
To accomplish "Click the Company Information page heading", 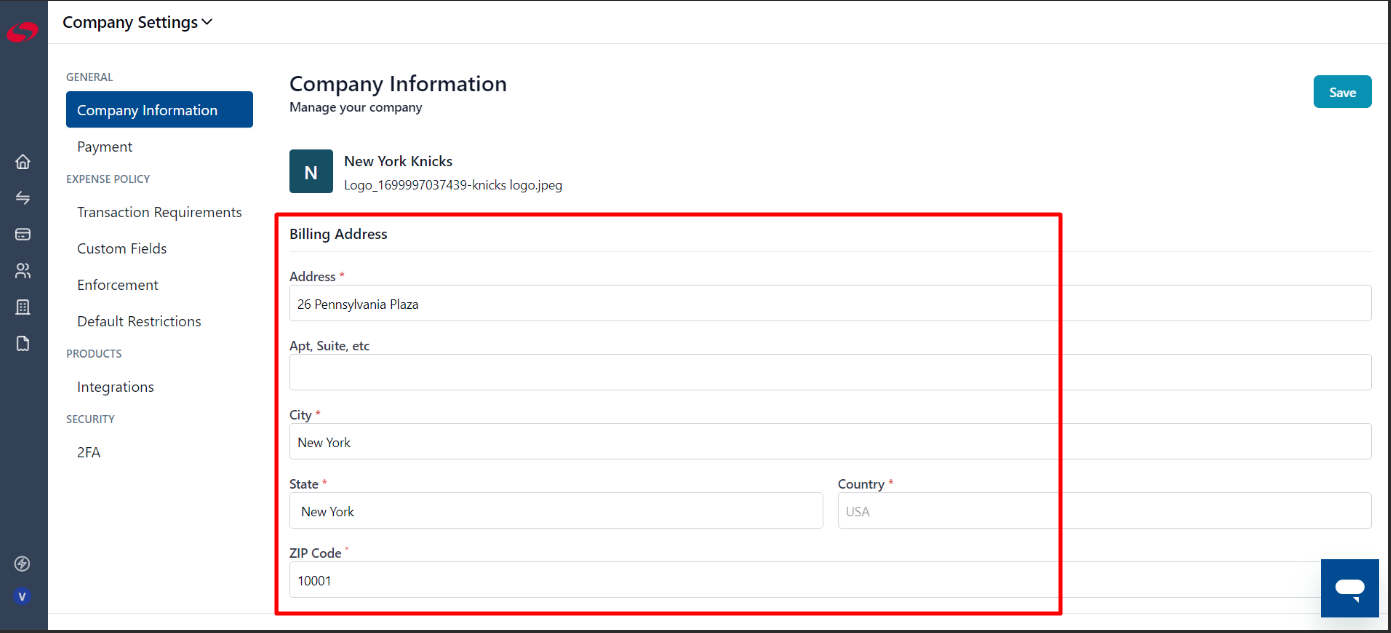I will click(x=398, y=84).
